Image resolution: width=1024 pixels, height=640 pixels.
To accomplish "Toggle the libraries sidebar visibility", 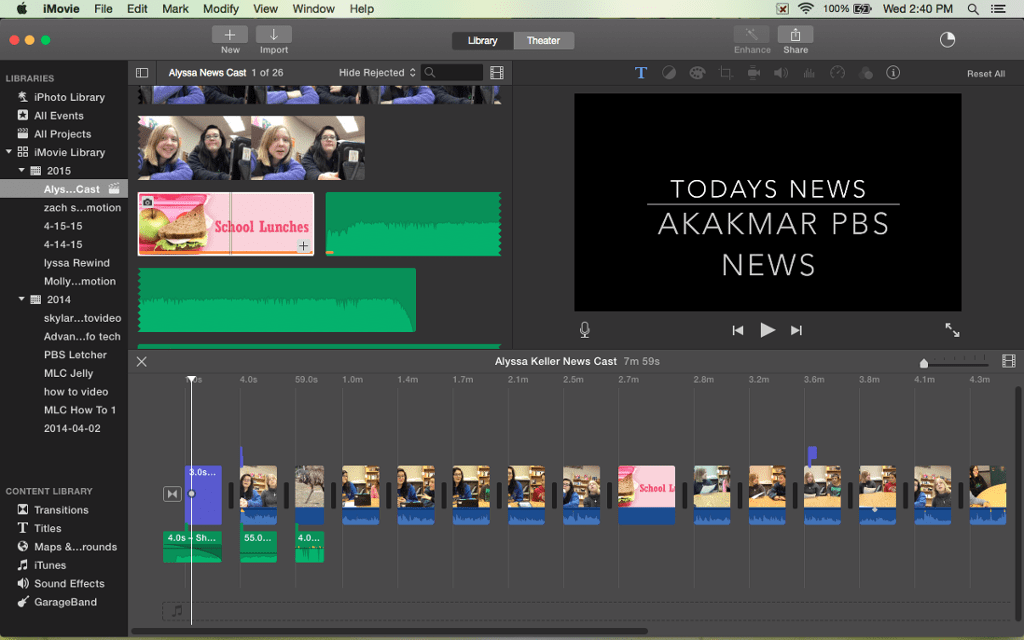I will pos(142,72).
